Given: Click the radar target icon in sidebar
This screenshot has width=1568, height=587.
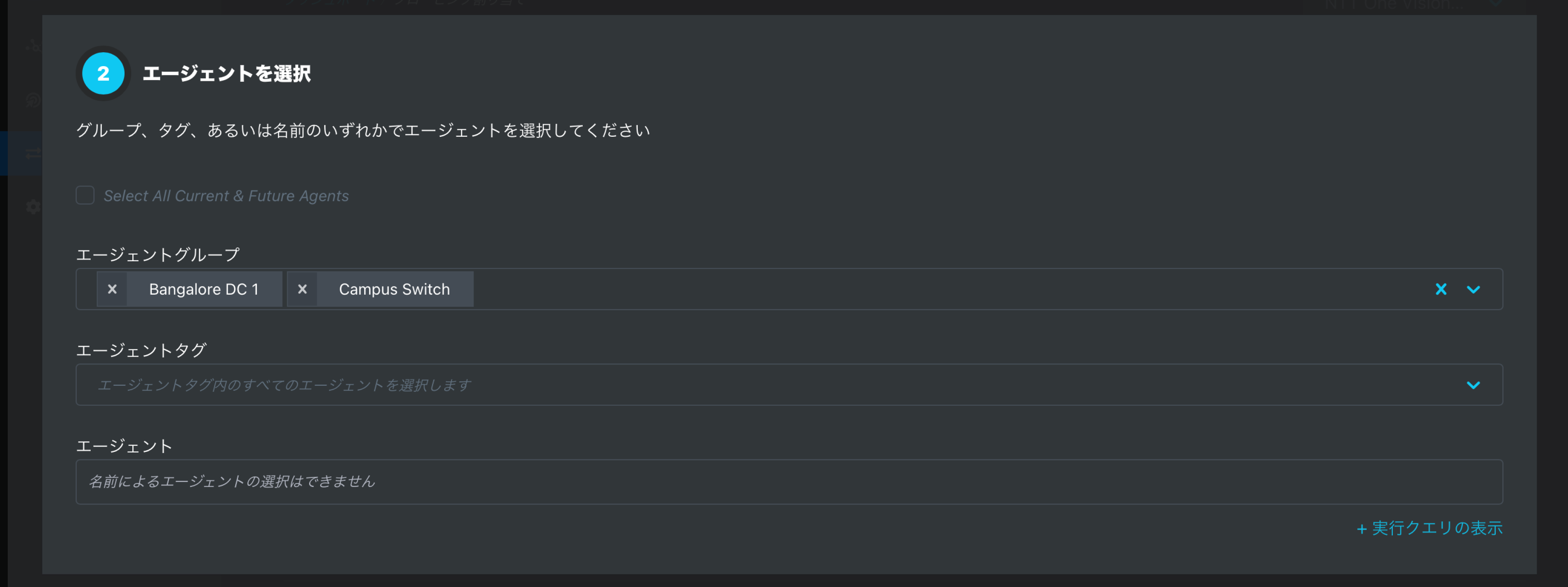Looking at the screenshot, I should (x=33, y=99).
